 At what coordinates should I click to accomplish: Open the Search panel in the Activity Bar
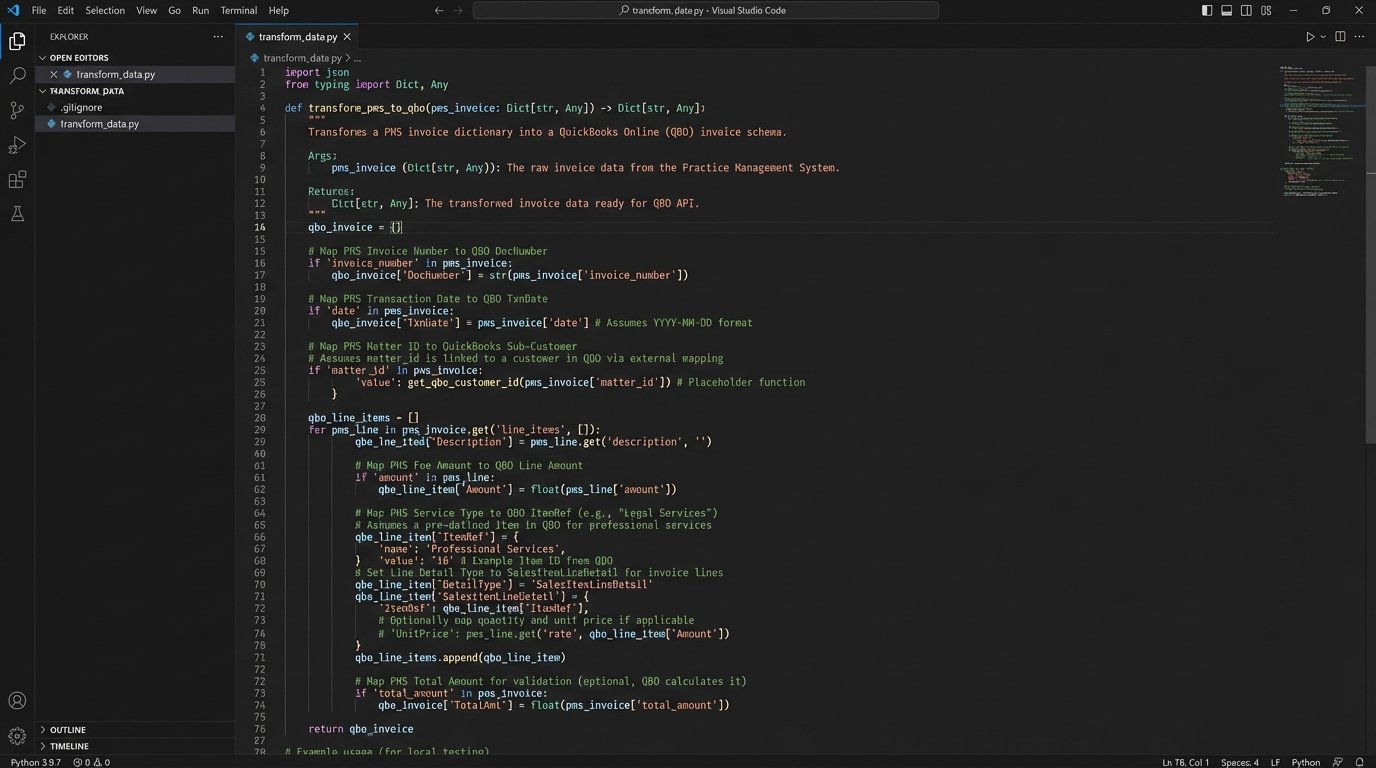coord(16,75)
